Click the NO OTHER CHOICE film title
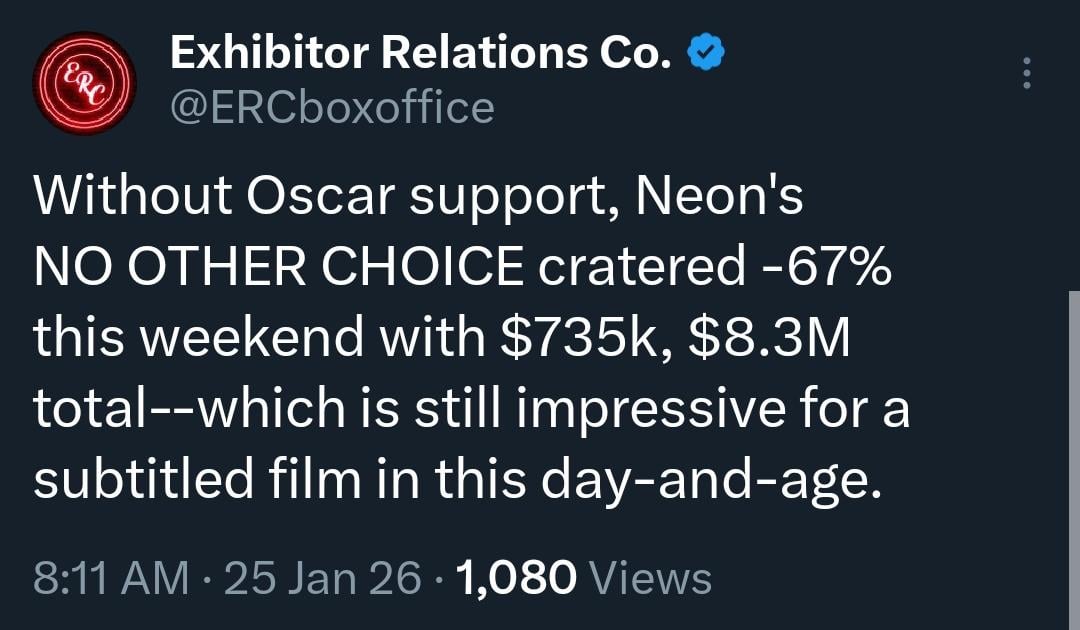 pyautogui.click(x=278, y=268)
